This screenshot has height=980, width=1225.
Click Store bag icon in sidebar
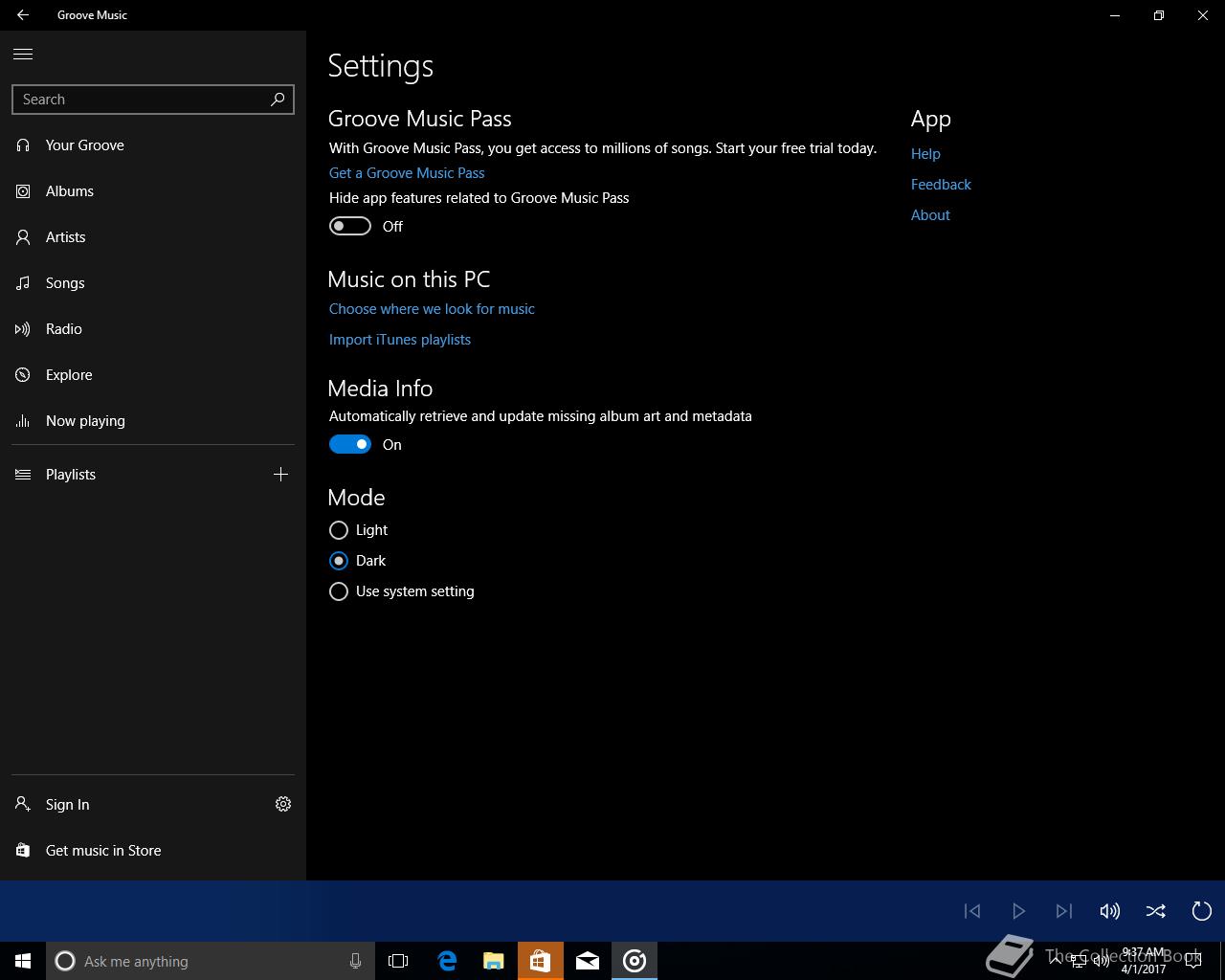tap(23, 851)
